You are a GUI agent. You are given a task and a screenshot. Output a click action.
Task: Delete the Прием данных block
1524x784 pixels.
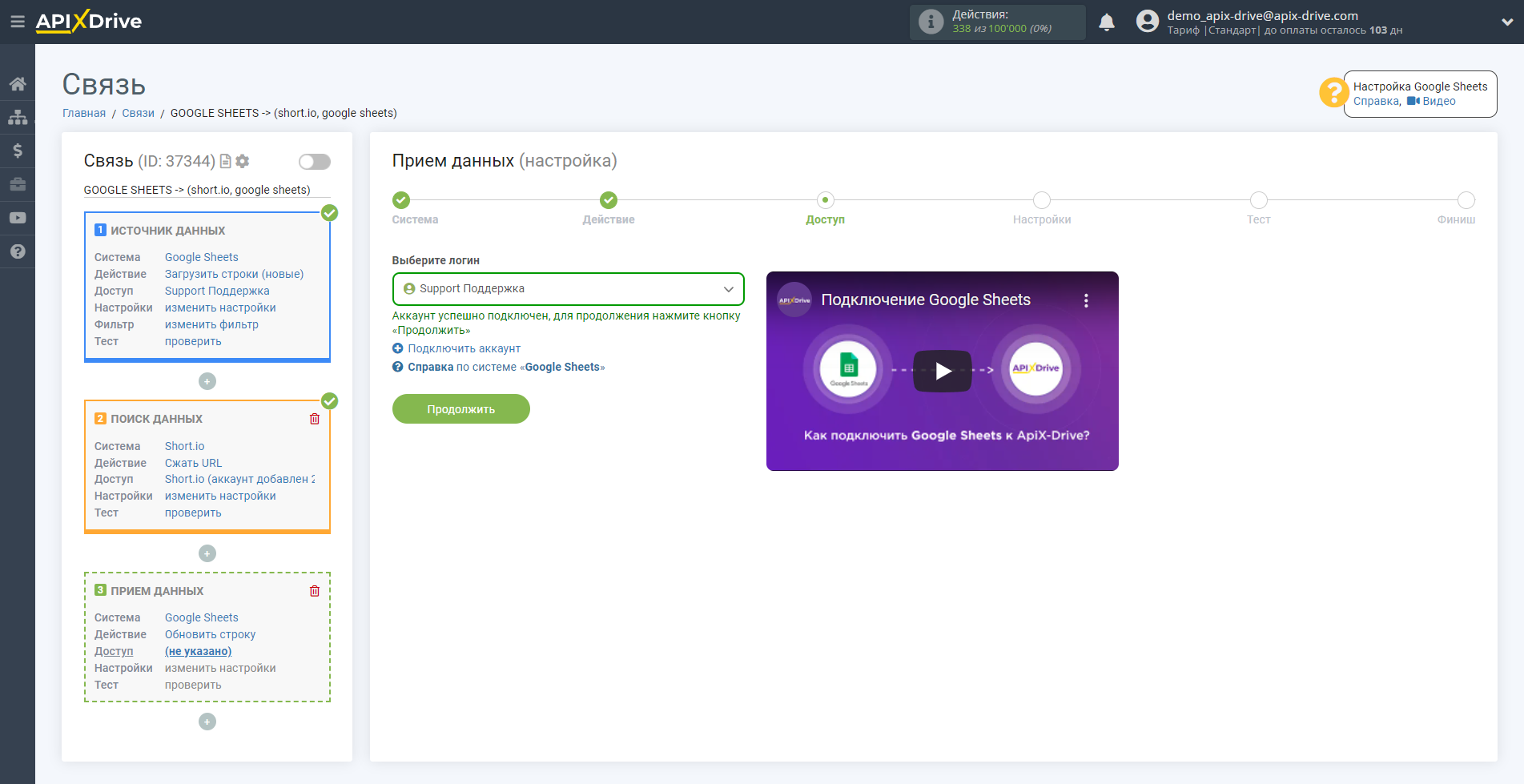(x=315, y=591)
